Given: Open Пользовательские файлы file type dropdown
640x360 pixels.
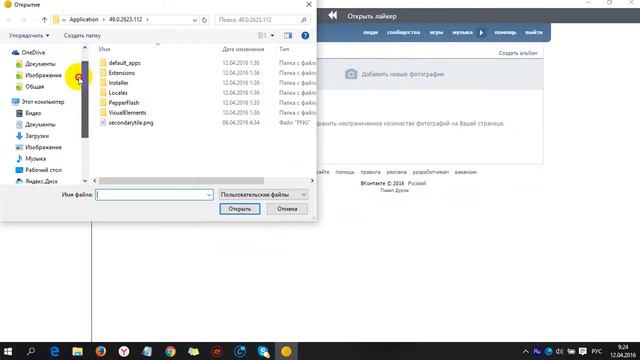Looking at the screenshot, I should click(263, 195).
